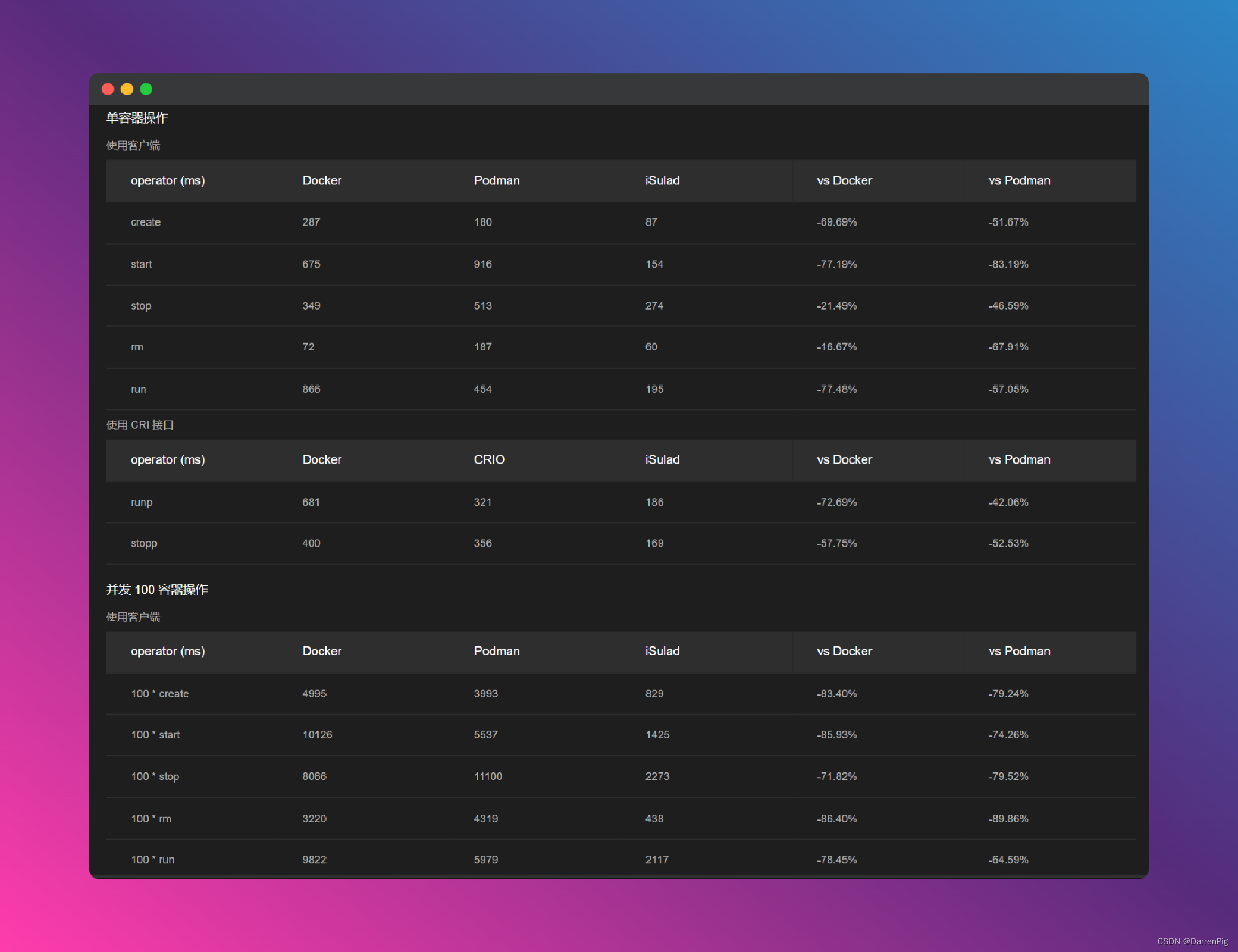Click the iSulad value 829
This screenshot has width=1238, height=952.
[654, 694]
